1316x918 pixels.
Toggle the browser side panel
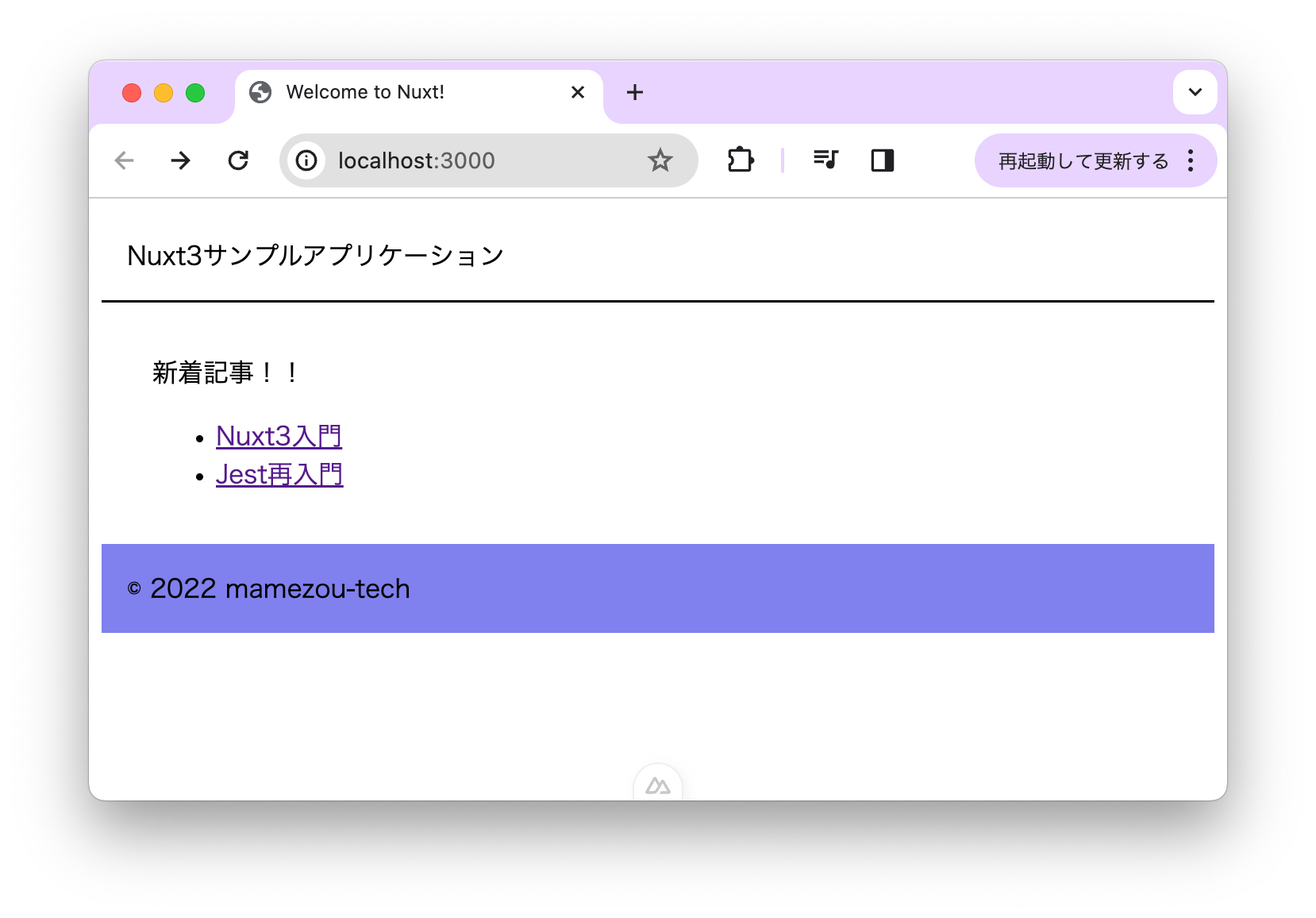click(x=882, y=160)
